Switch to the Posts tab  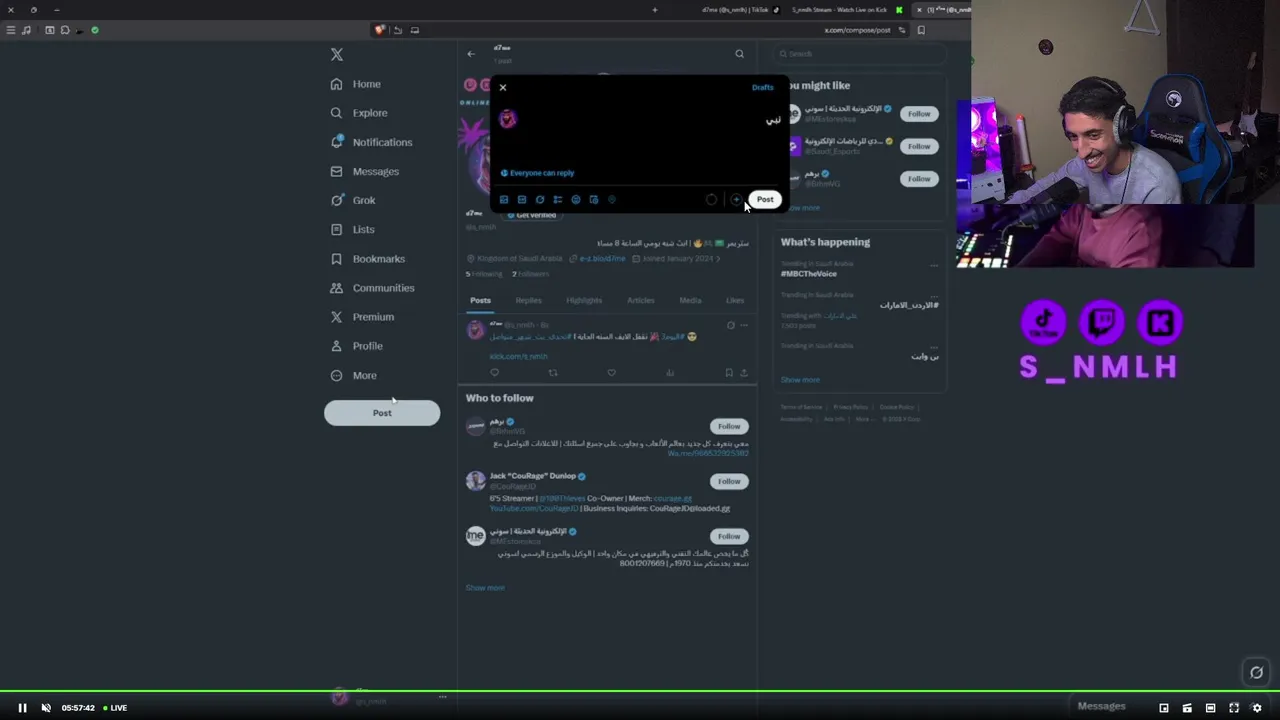481,300
